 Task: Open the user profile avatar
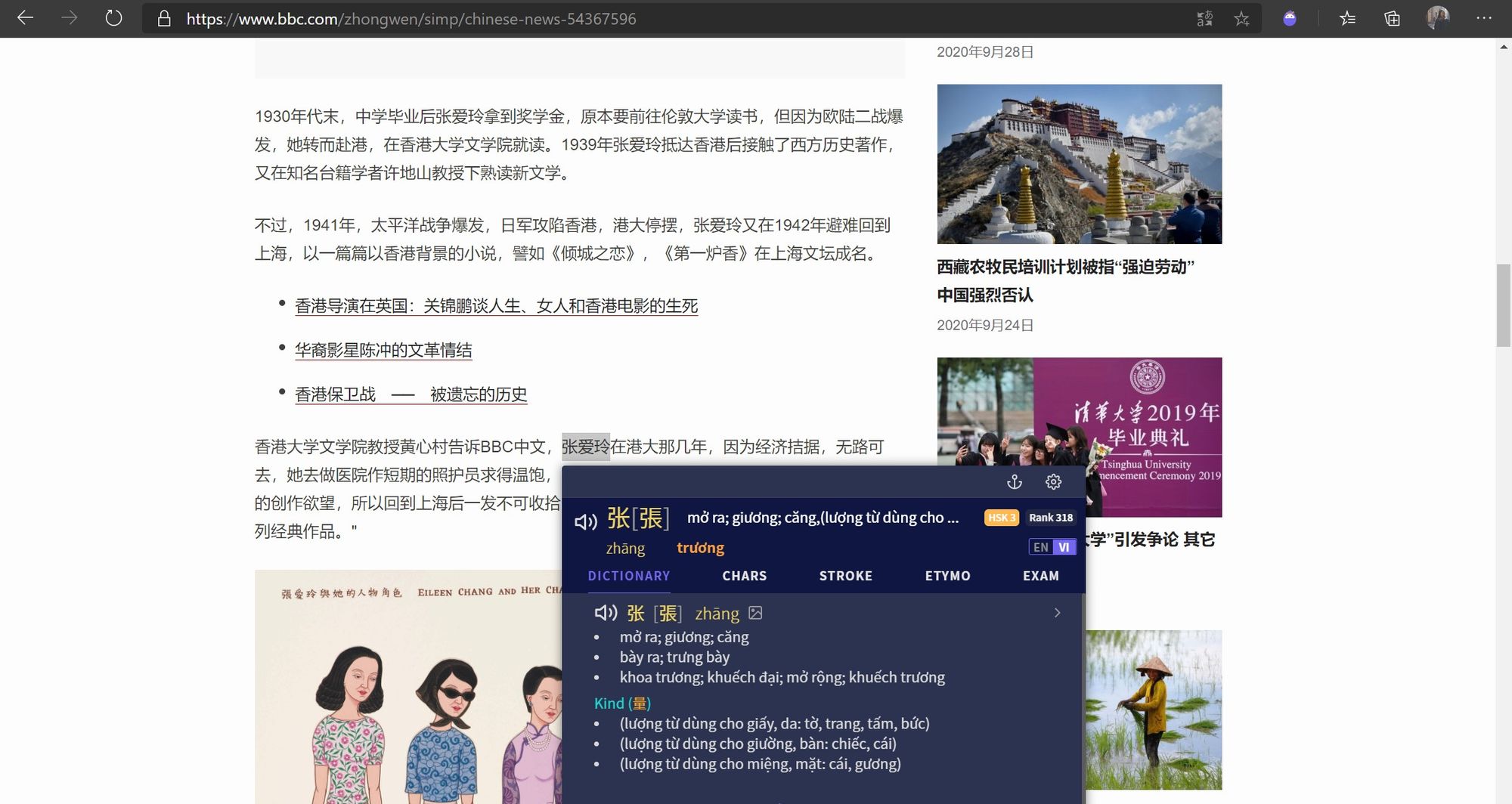pos(1437,18)
